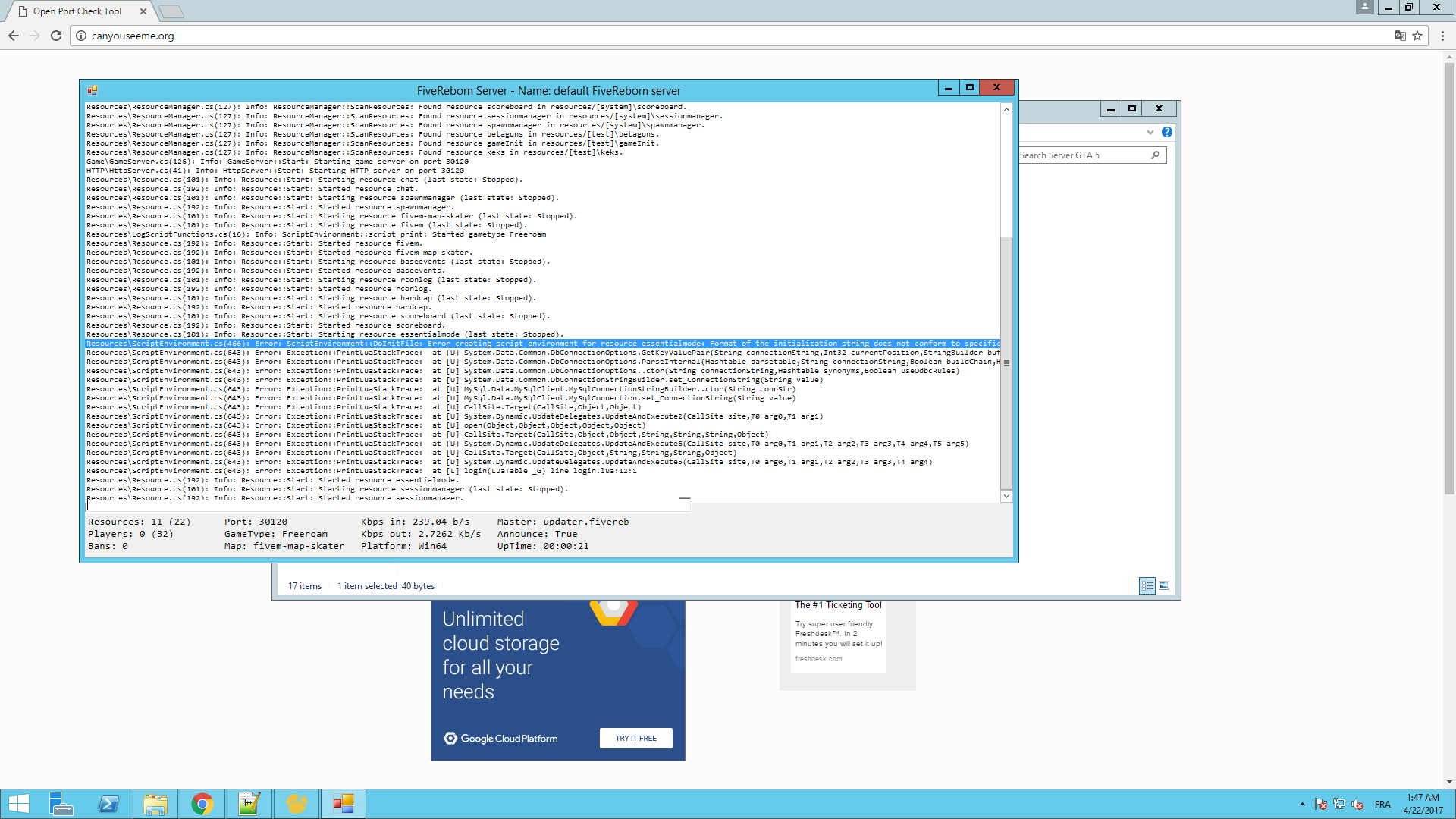Click the FRA language indicator
1456x819 pixels.
pos(1382,805)
